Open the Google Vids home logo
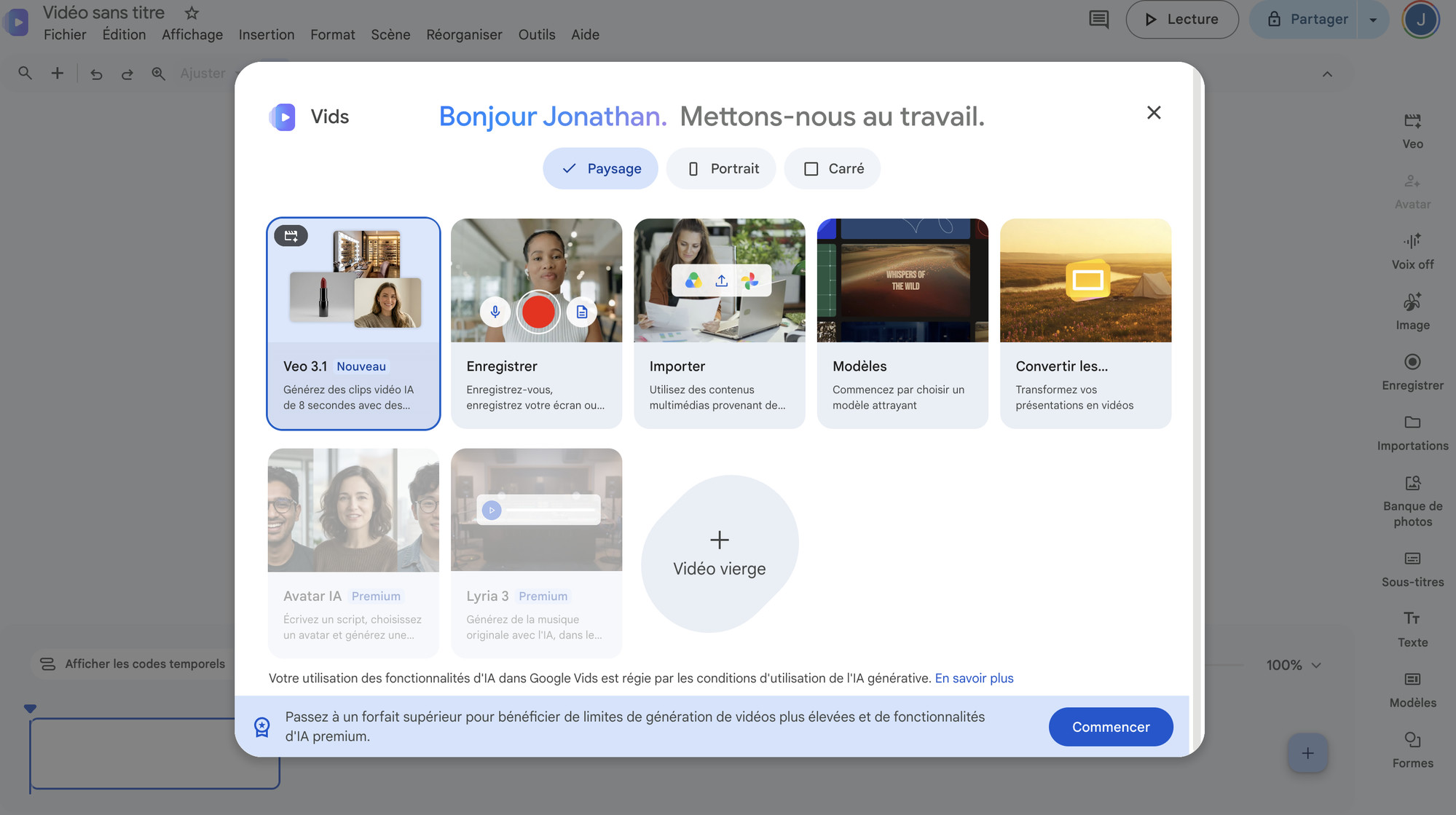The width and height of the screenshot is (1456, 815). pyautogui.click(x=17, y=23)
